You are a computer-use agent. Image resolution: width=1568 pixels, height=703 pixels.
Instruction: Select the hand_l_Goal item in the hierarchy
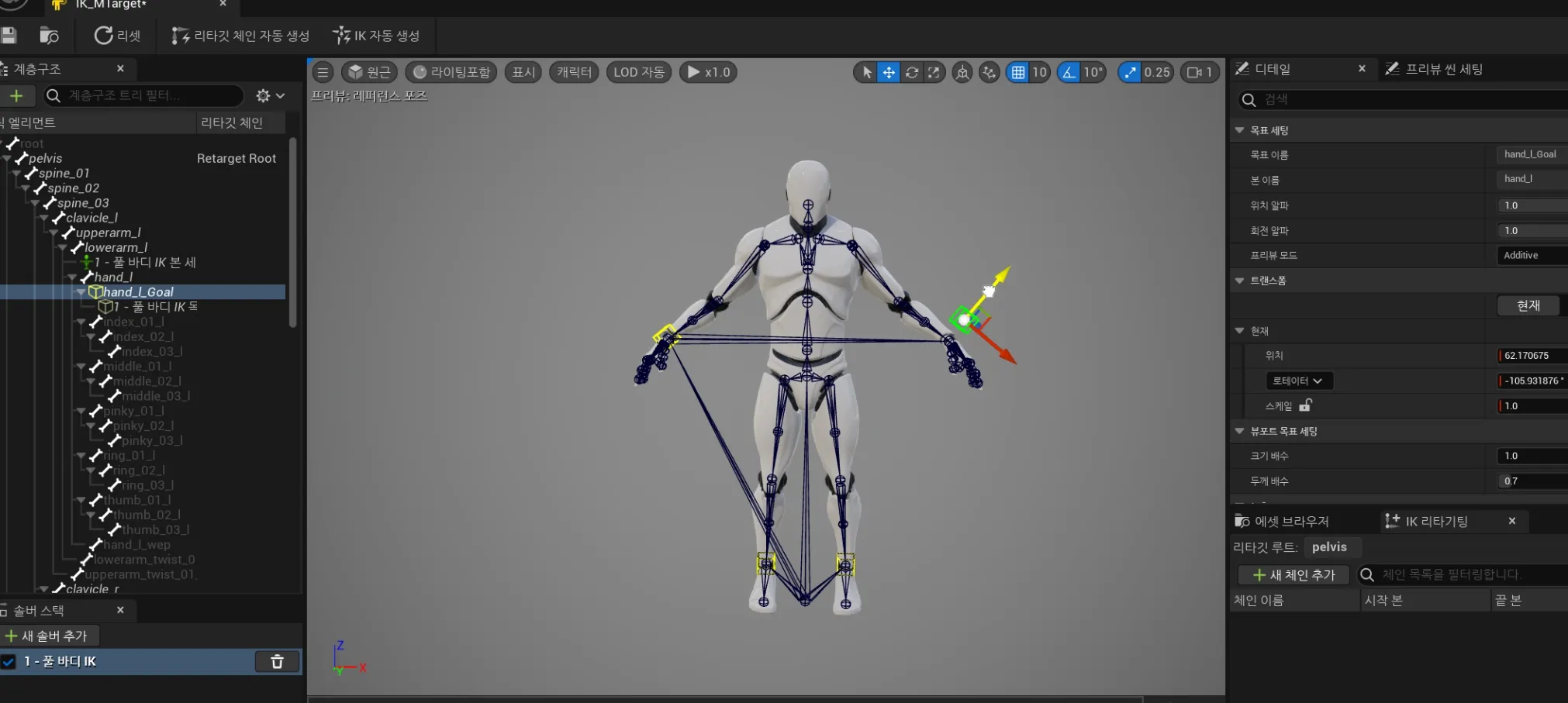tap(138, 292)
